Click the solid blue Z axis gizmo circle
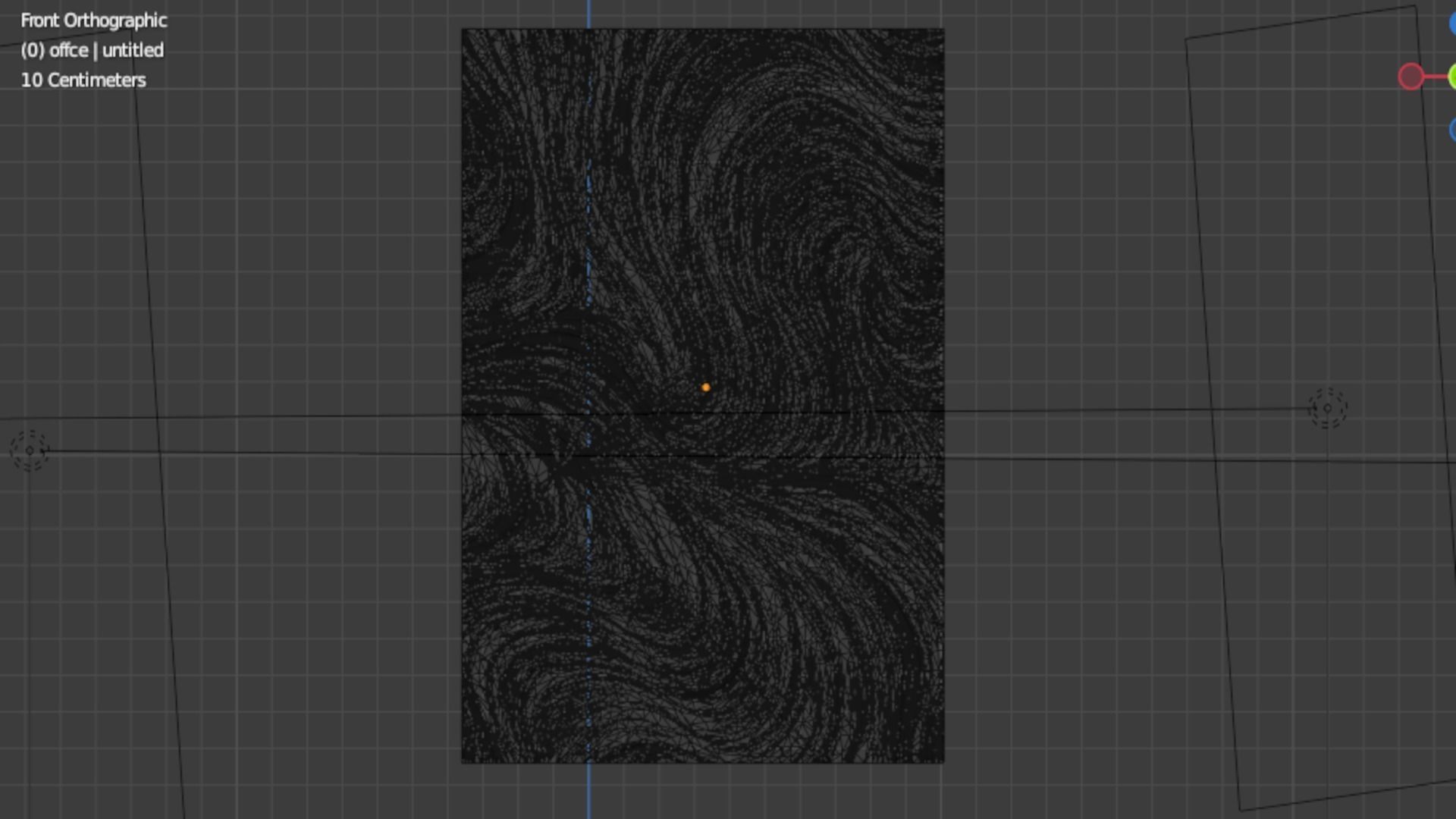Image resolution: width=1456 pixels, height=819 pixels. [1452, 23]
